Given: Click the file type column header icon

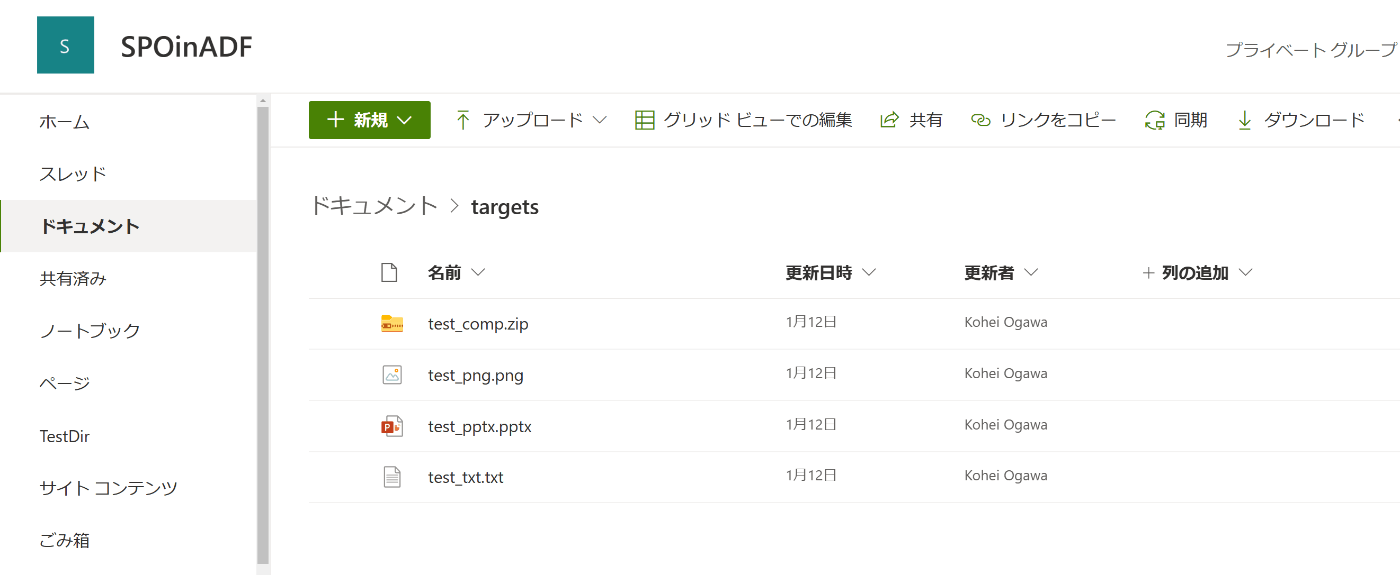Looking at the screenshot, I should click(x=390, y=273).
